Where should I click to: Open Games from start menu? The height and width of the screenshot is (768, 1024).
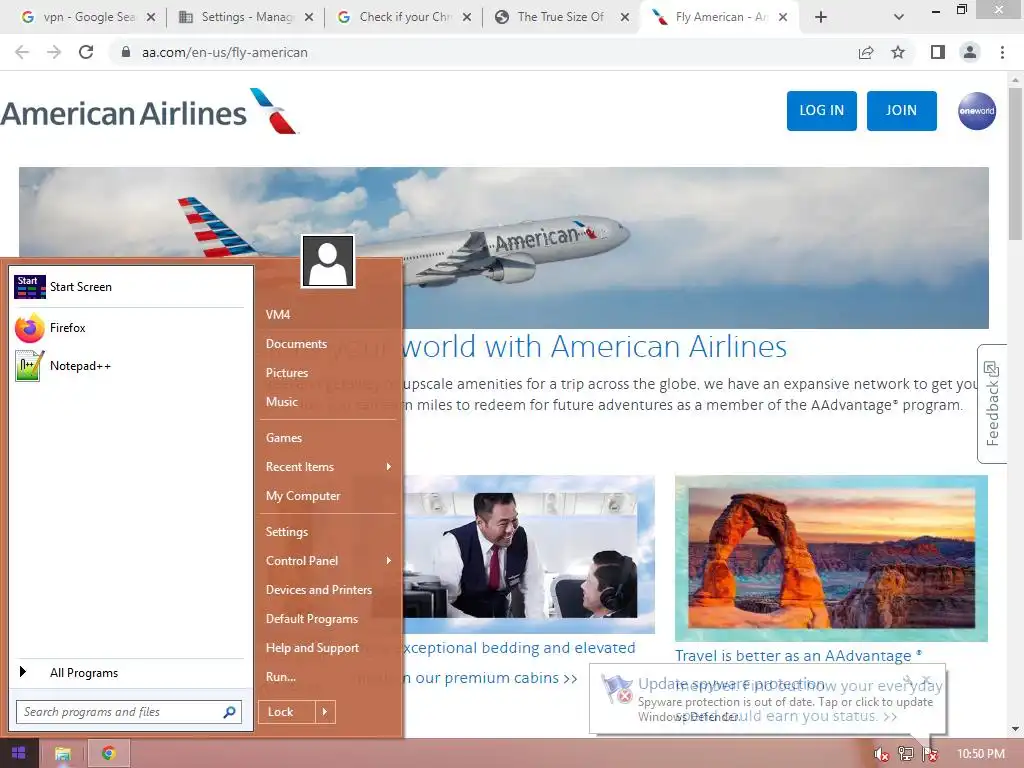pos(284,438)
